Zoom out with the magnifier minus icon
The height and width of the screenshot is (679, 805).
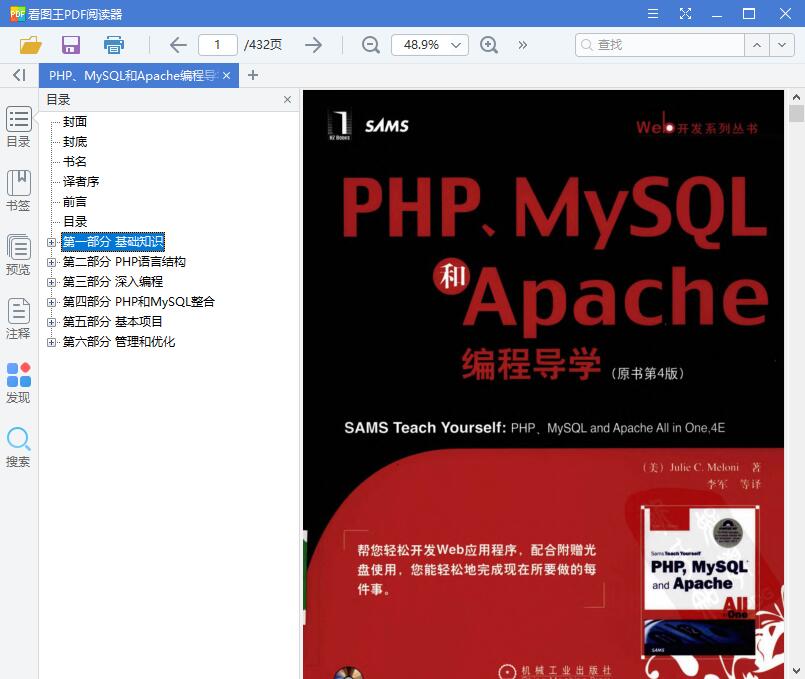click(369, 45)
